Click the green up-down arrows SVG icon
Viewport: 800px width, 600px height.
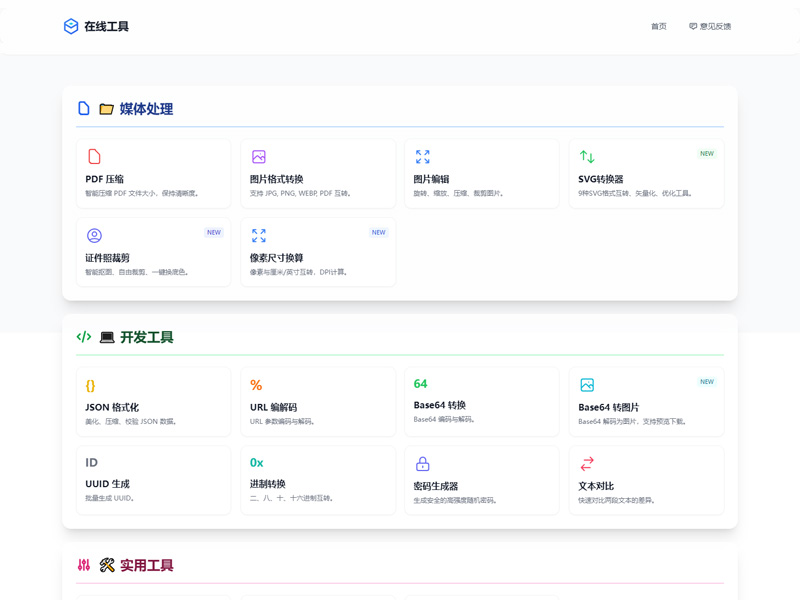(x=587, y=156)
